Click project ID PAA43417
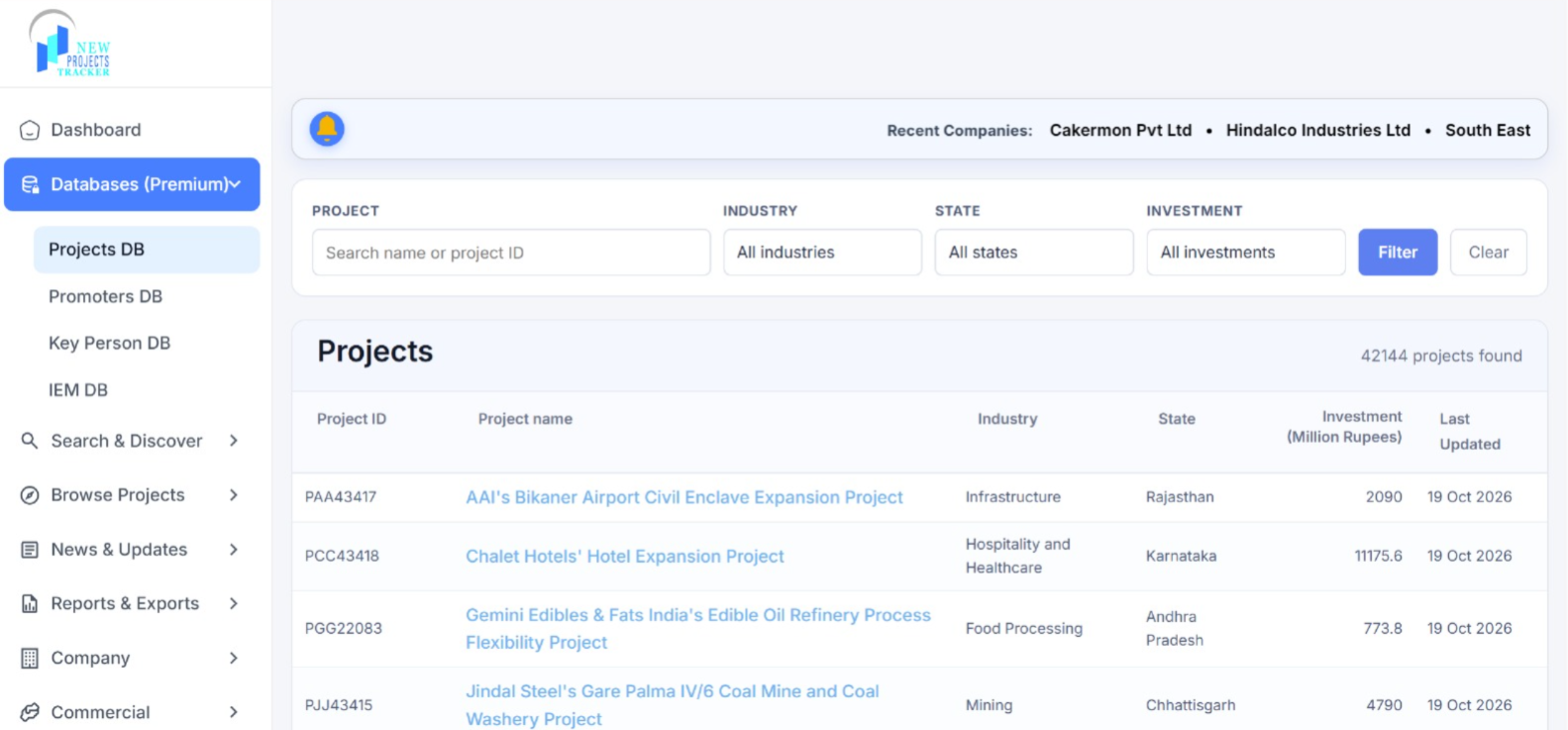1568x730 pixels. [x=341, y=497]
